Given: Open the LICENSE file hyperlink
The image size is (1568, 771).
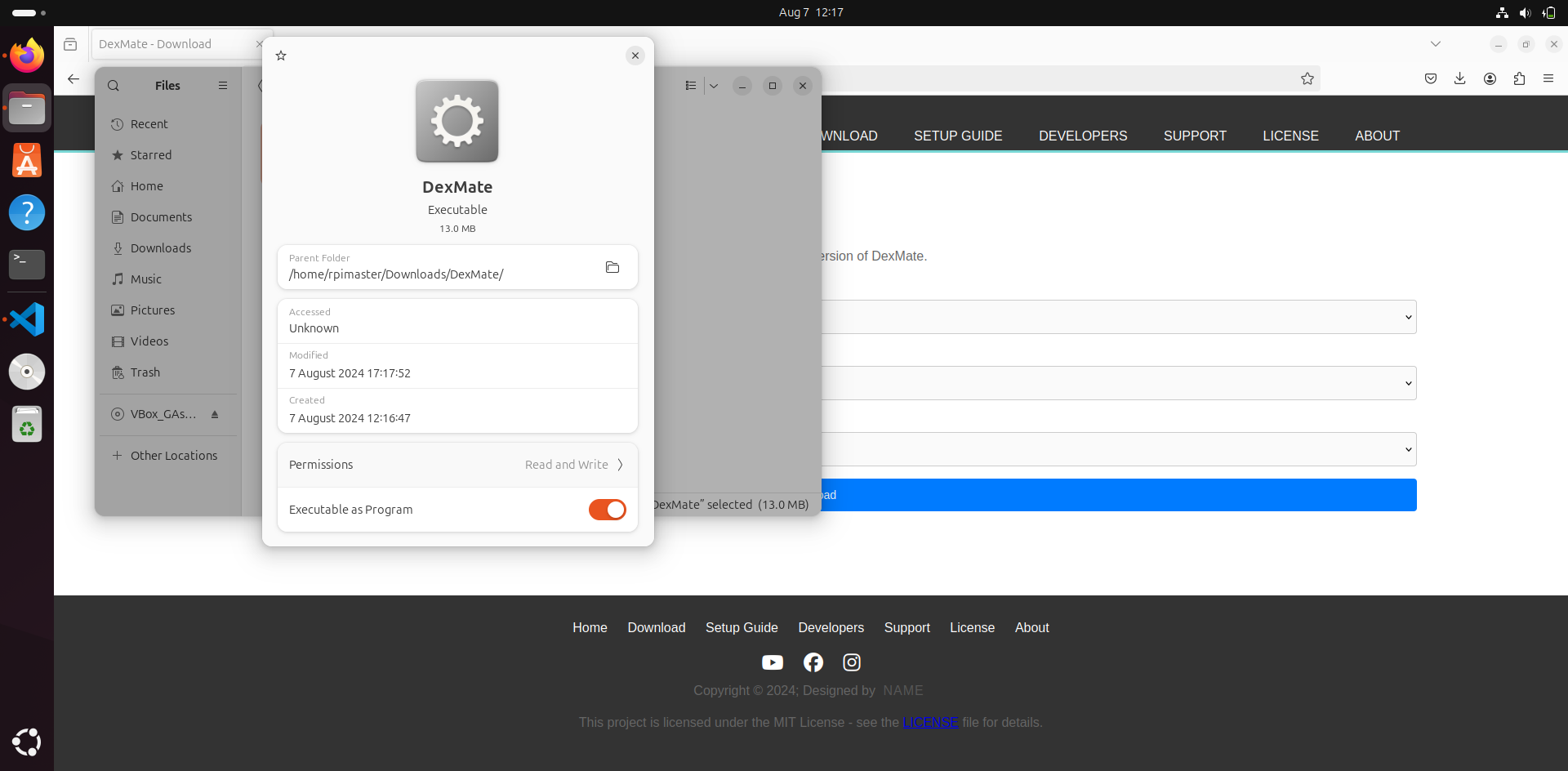Looking at the screenshot, I should click(x=930, y=722).
